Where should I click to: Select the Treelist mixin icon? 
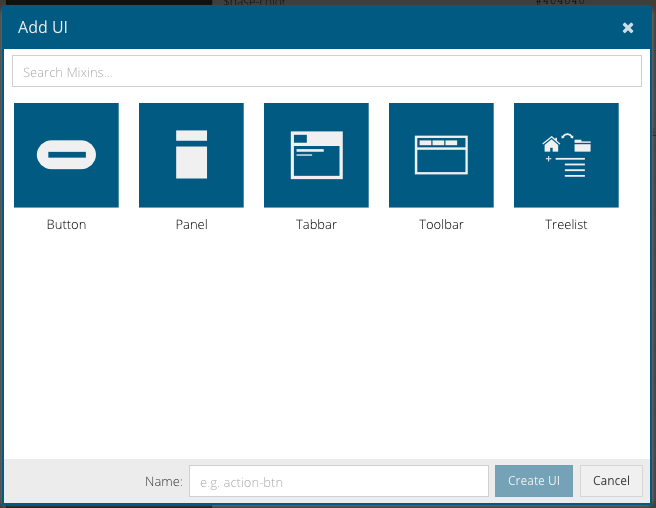566,155
